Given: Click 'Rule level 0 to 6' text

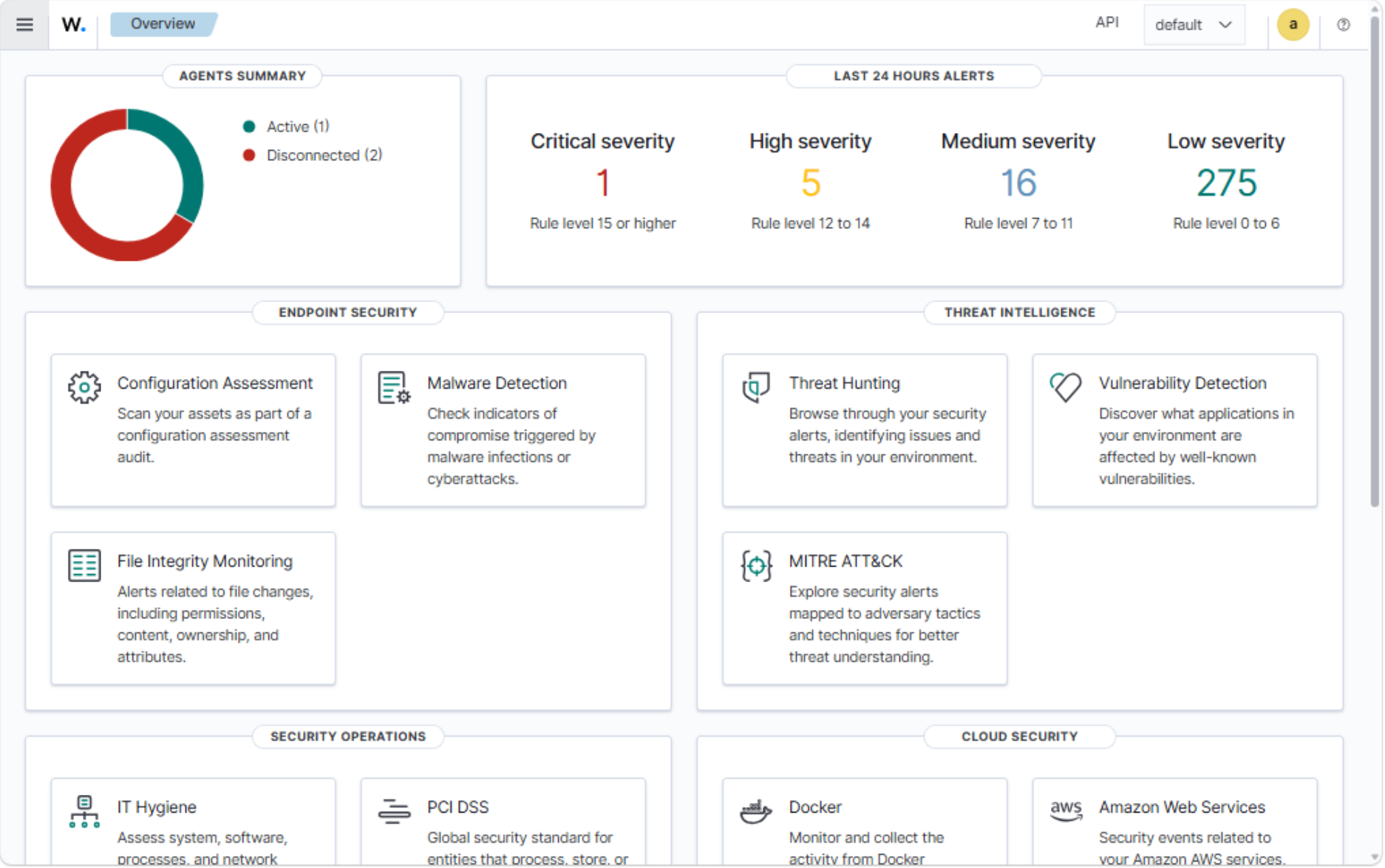Looking at the screenshot, I should 1226,223.
